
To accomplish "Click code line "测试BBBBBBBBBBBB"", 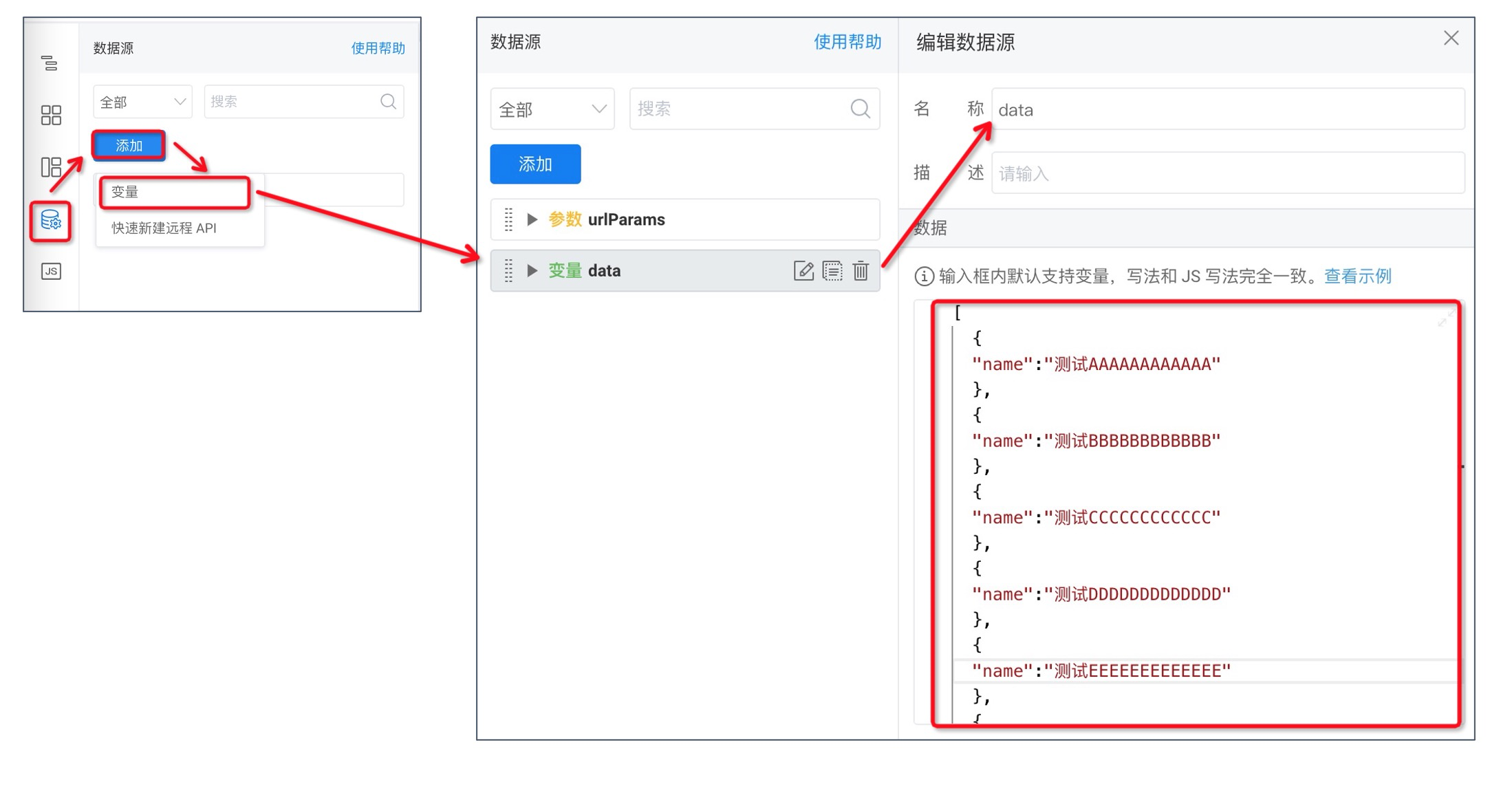I will pyautogui.click(x=1096, y=441).
